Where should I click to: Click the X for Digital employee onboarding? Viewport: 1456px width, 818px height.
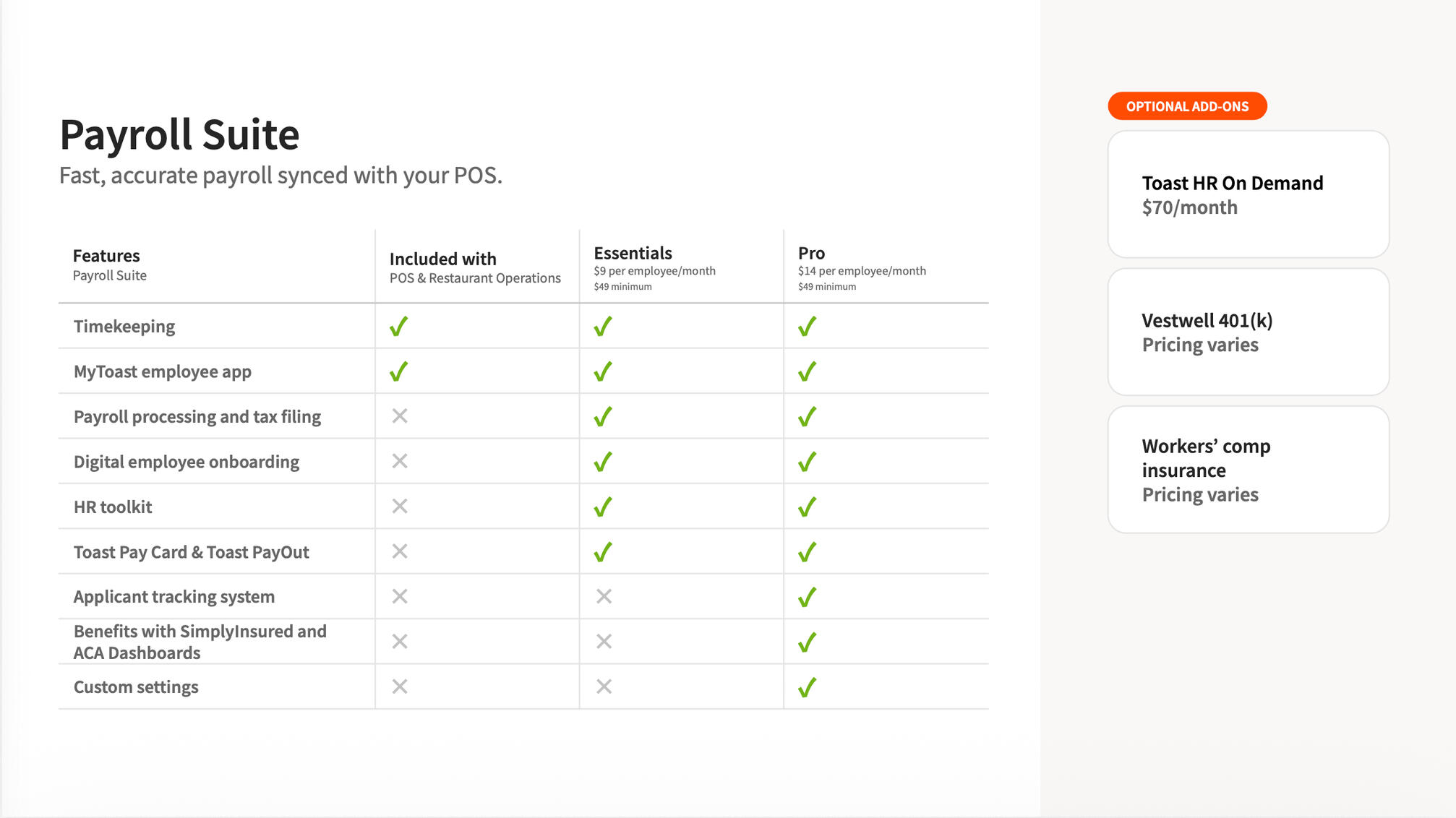[400, 461]
